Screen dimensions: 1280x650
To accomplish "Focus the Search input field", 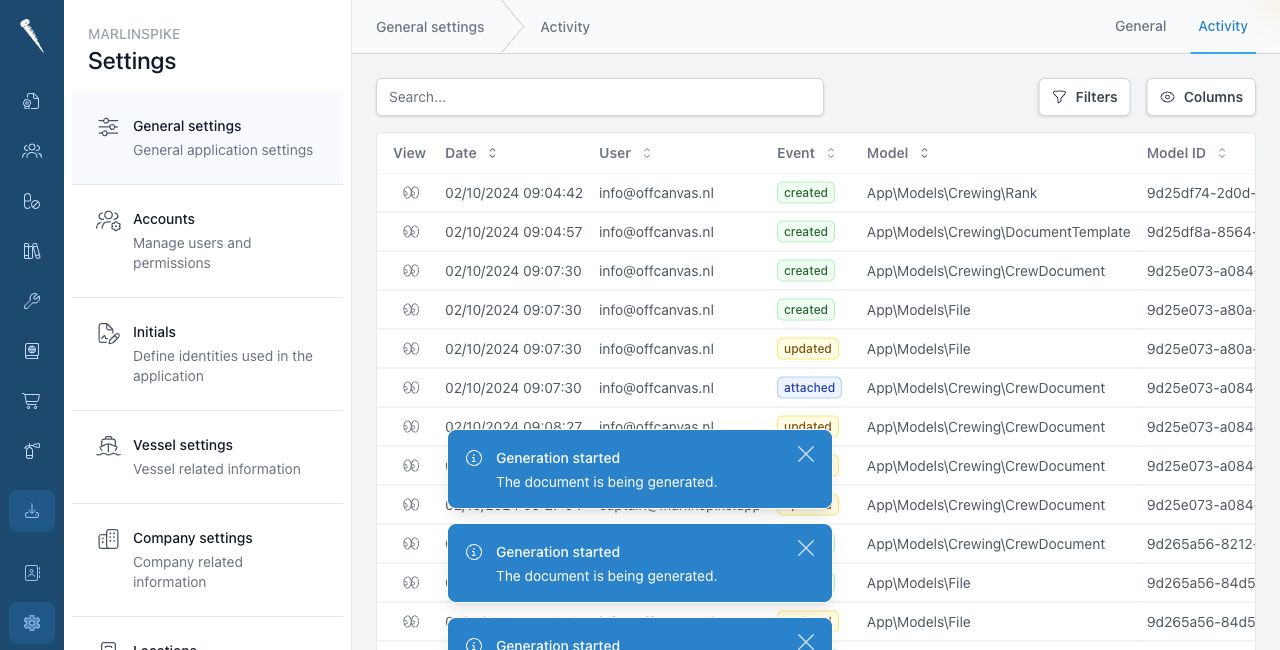I will point(600,97).
